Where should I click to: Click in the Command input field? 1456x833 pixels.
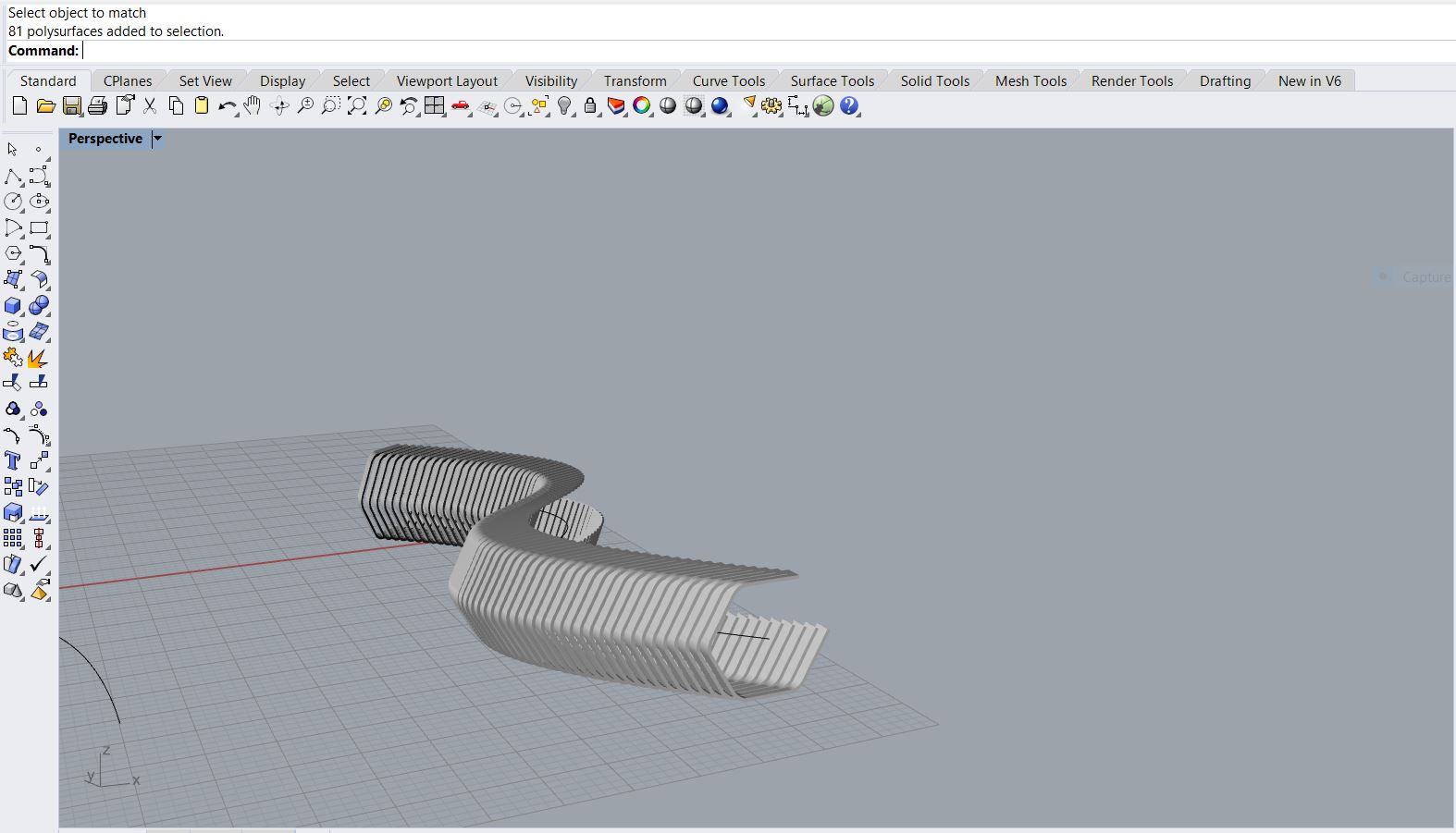[x=768, y=51]
